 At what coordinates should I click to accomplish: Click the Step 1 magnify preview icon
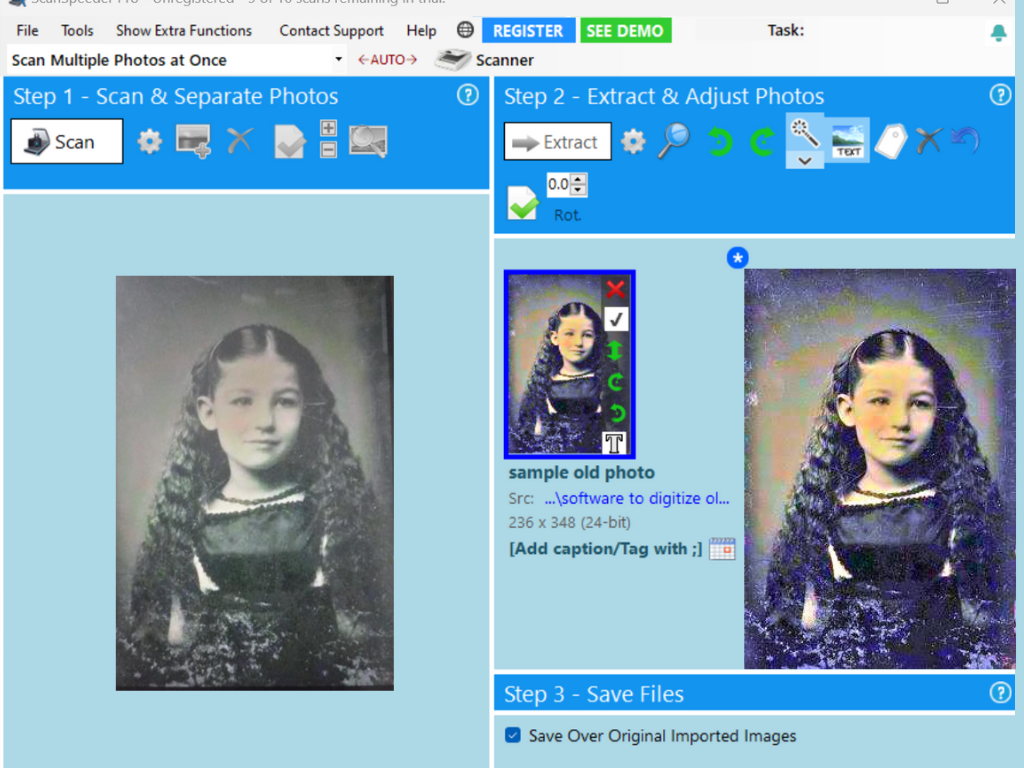click(368, 141)
